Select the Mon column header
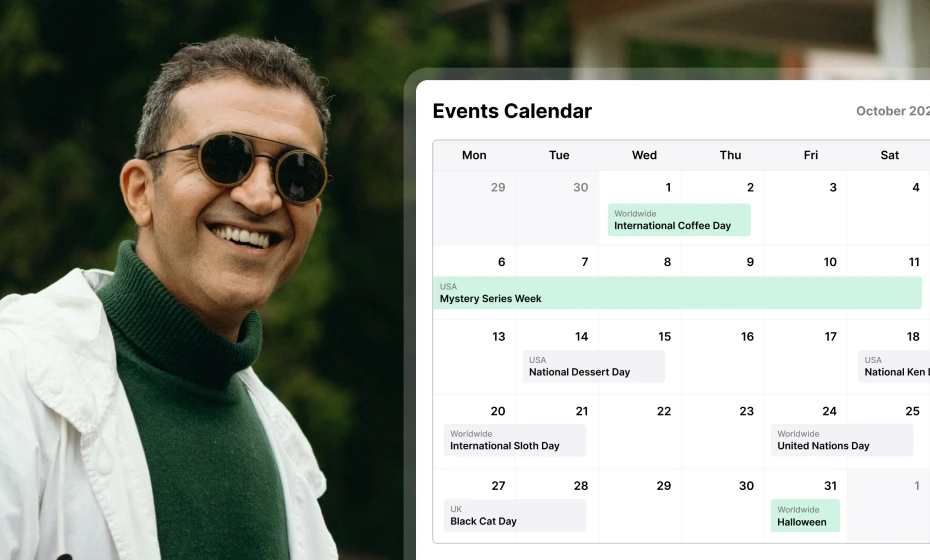Viewport: 930px width, 560px height. click(x=474, y=155)
